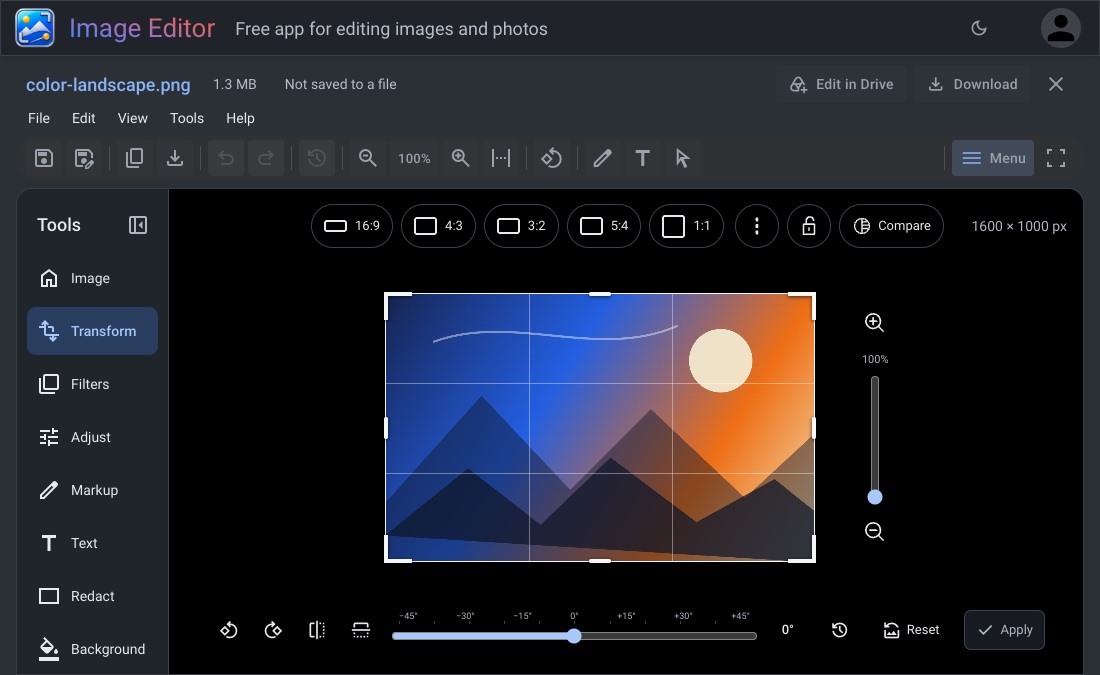Viewport: 1100px width, 675px height.
Task: Select the pointer cursor tool
Action: (683, 158)
